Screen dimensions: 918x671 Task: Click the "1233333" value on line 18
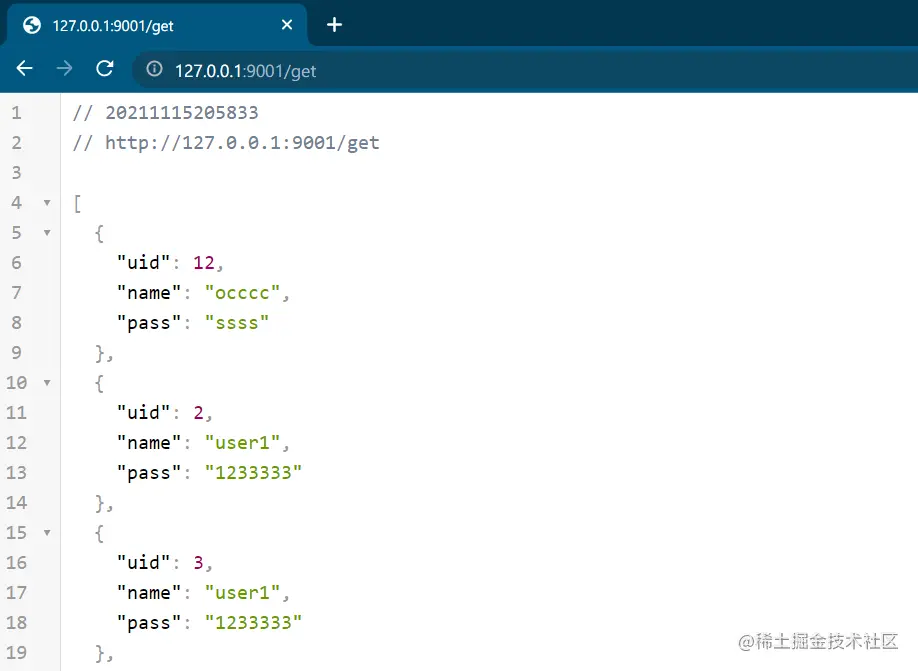pyautogui.click(x=253, y=622)
